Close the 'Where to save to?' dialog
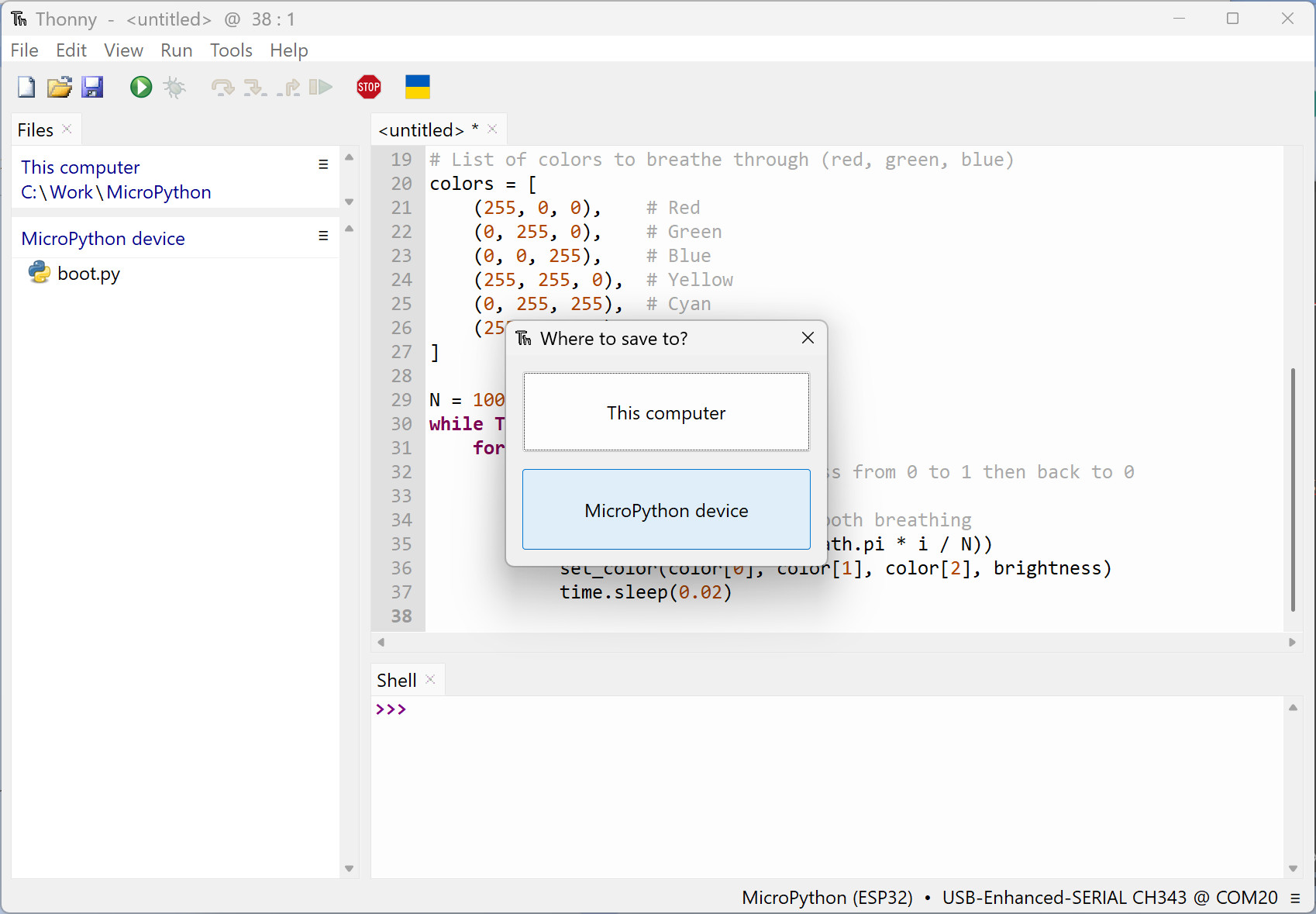 (x=808, y=338)
